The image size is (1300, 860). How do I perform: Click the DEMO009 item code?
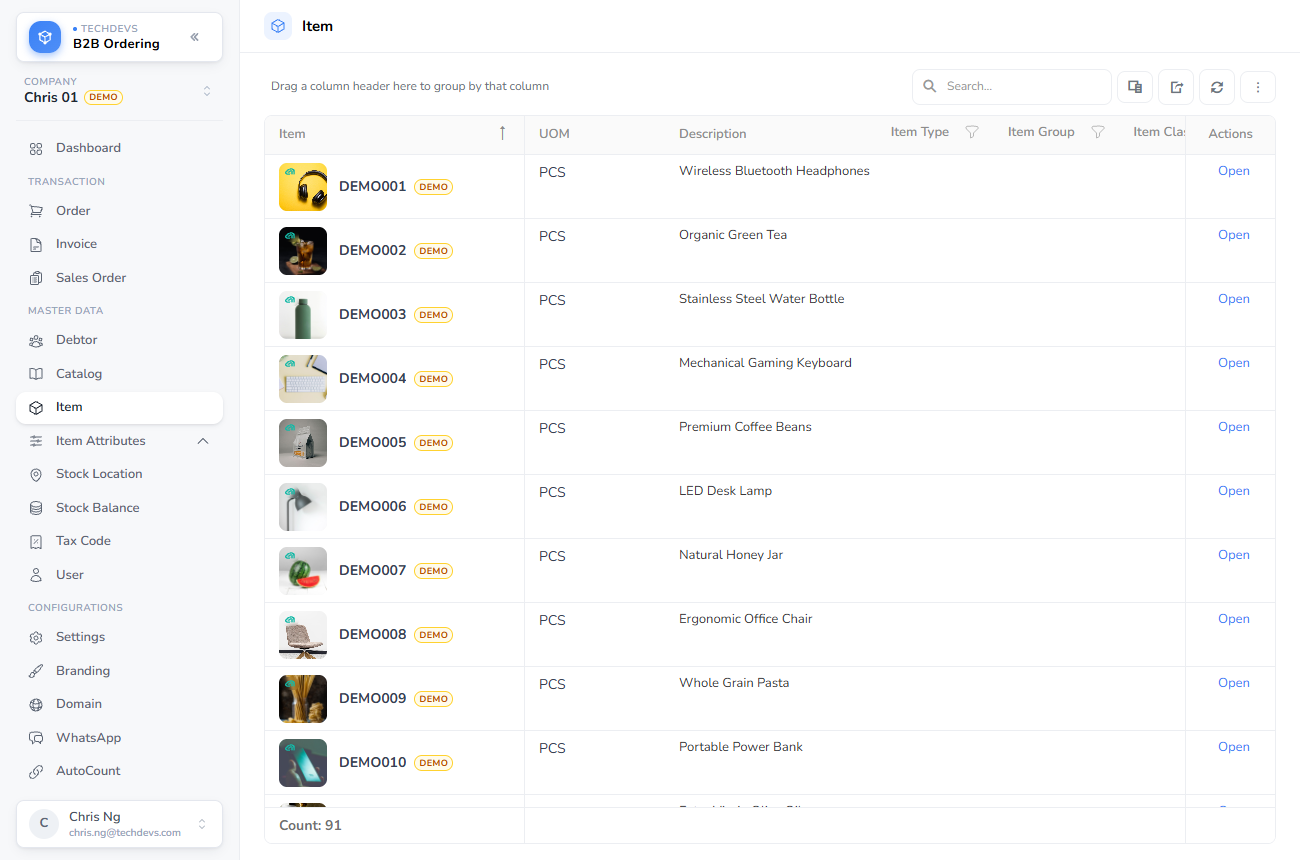click(x=373, y=699)
